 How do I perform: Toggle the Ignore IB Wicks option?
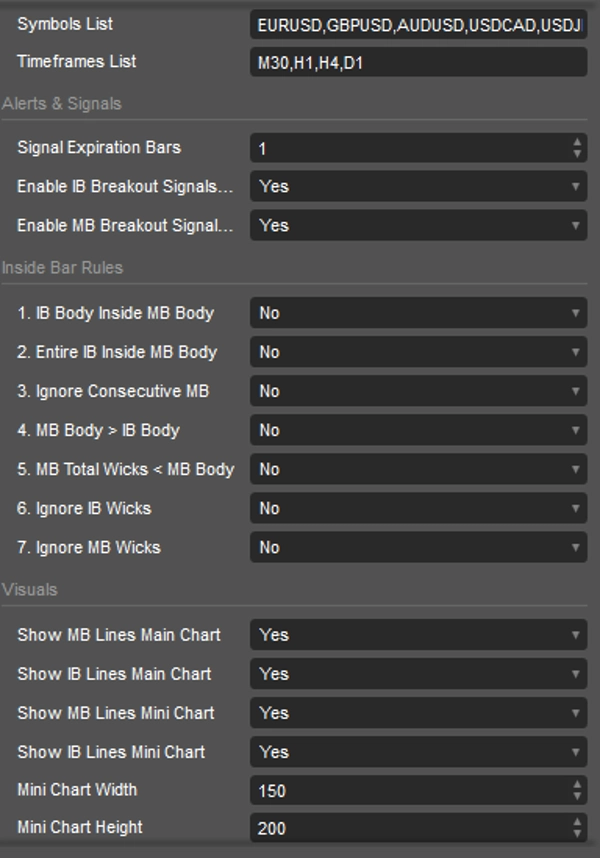(420, 508)
